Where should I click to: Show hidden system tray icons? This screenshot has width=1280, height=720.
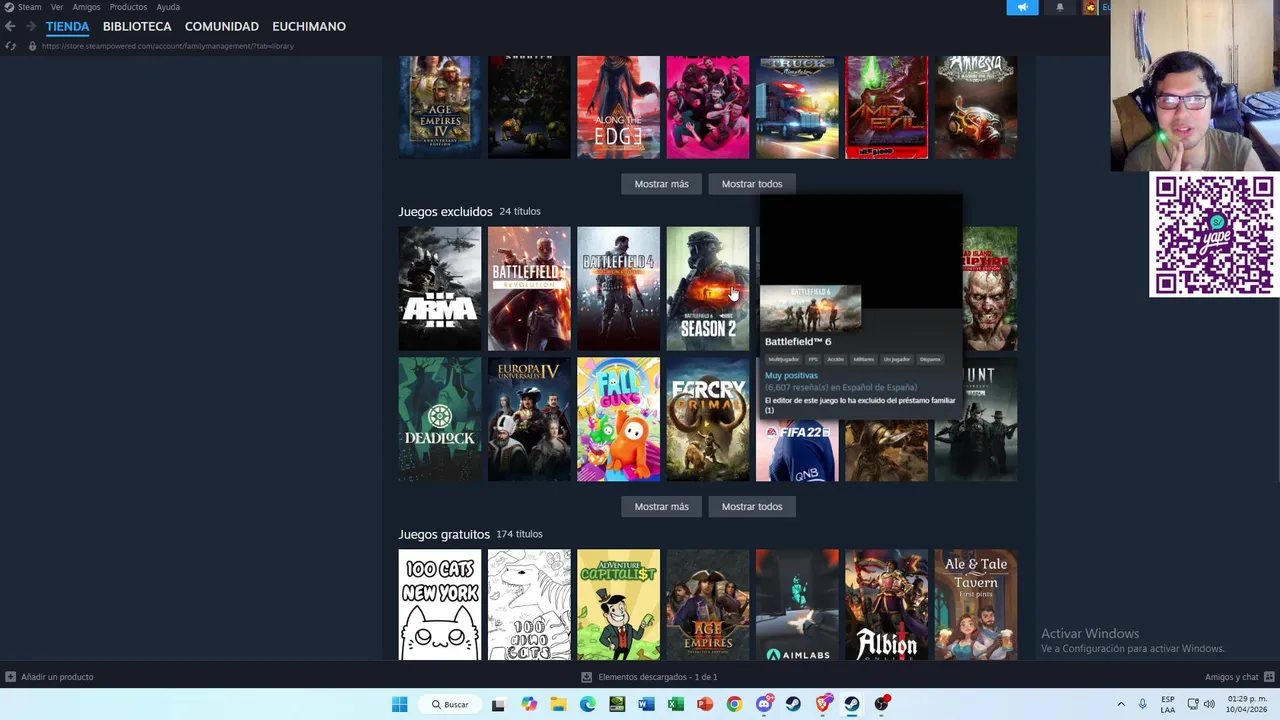click(x=1120, y=704)
